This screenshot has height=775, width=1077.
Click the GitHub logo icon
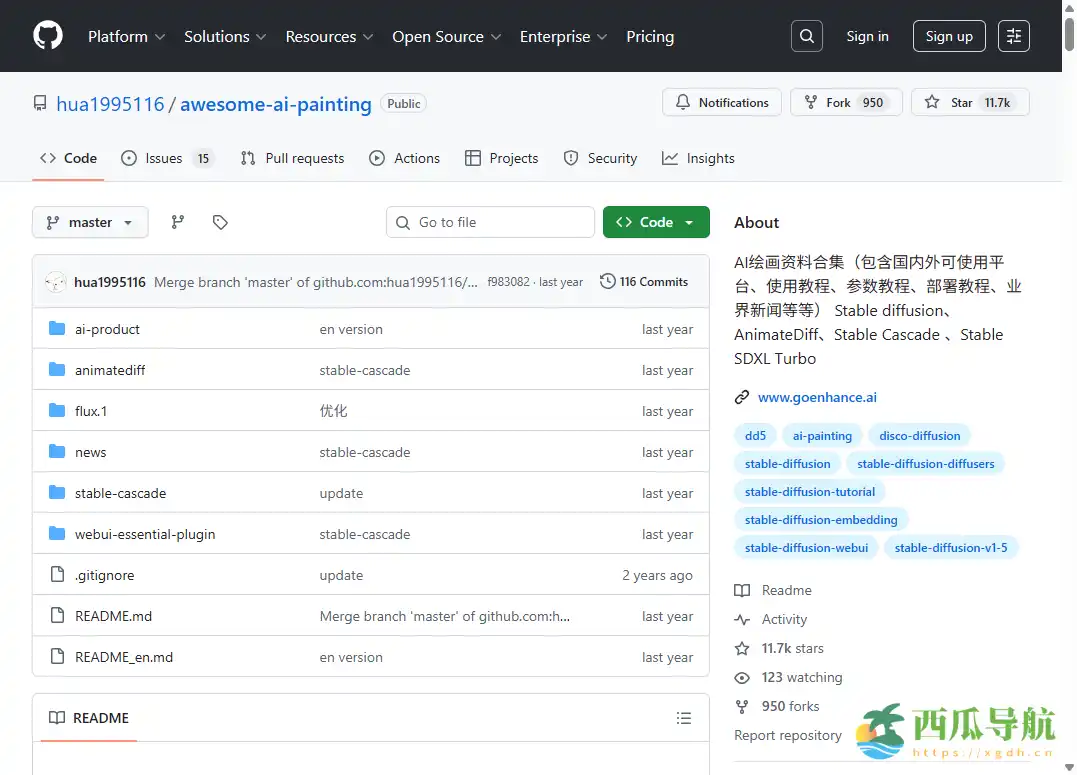click(48, 36)
